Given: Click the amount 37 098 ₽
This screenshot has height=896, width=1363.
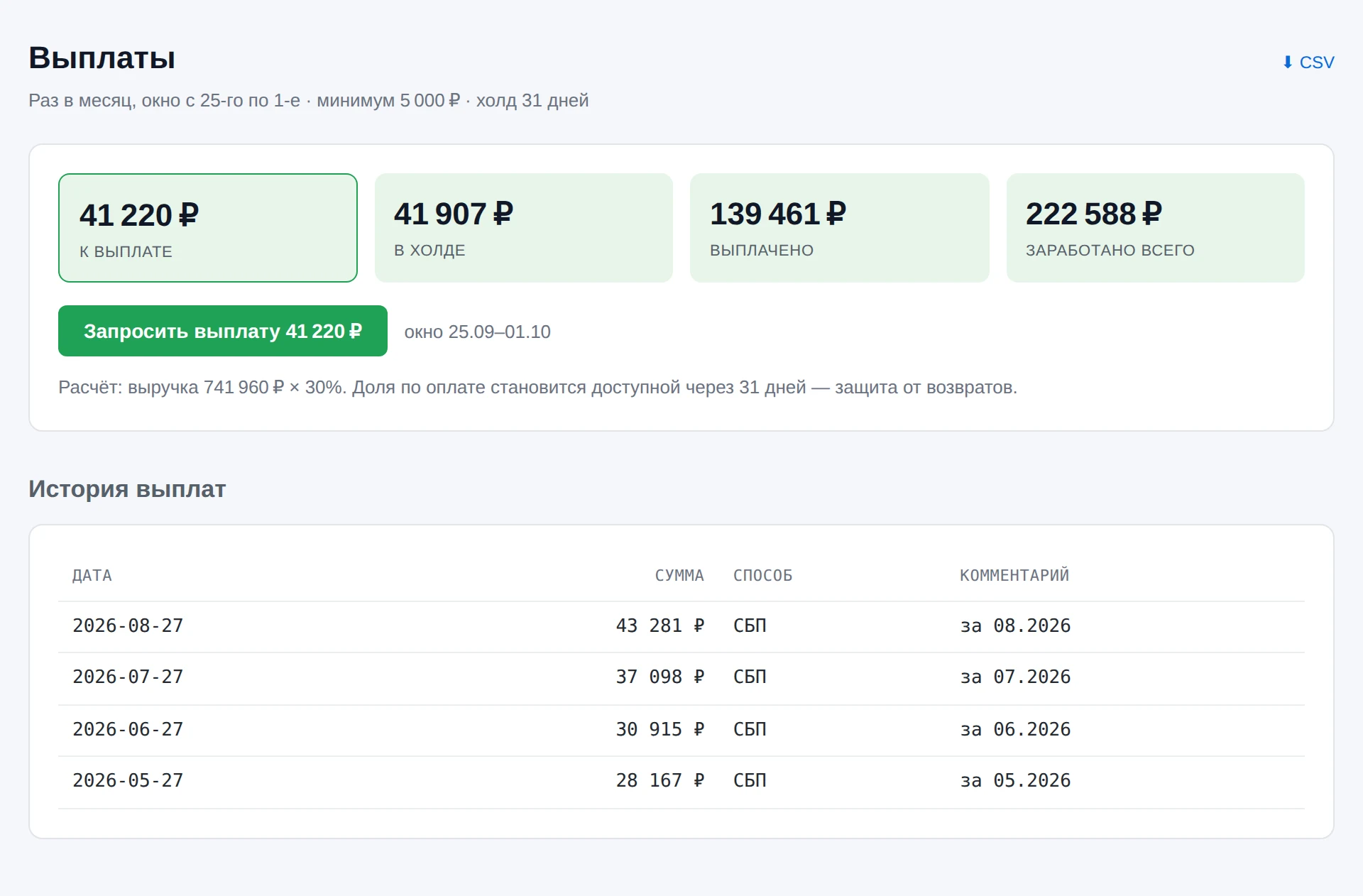Looking at the screenshot, I should point(660,677).
